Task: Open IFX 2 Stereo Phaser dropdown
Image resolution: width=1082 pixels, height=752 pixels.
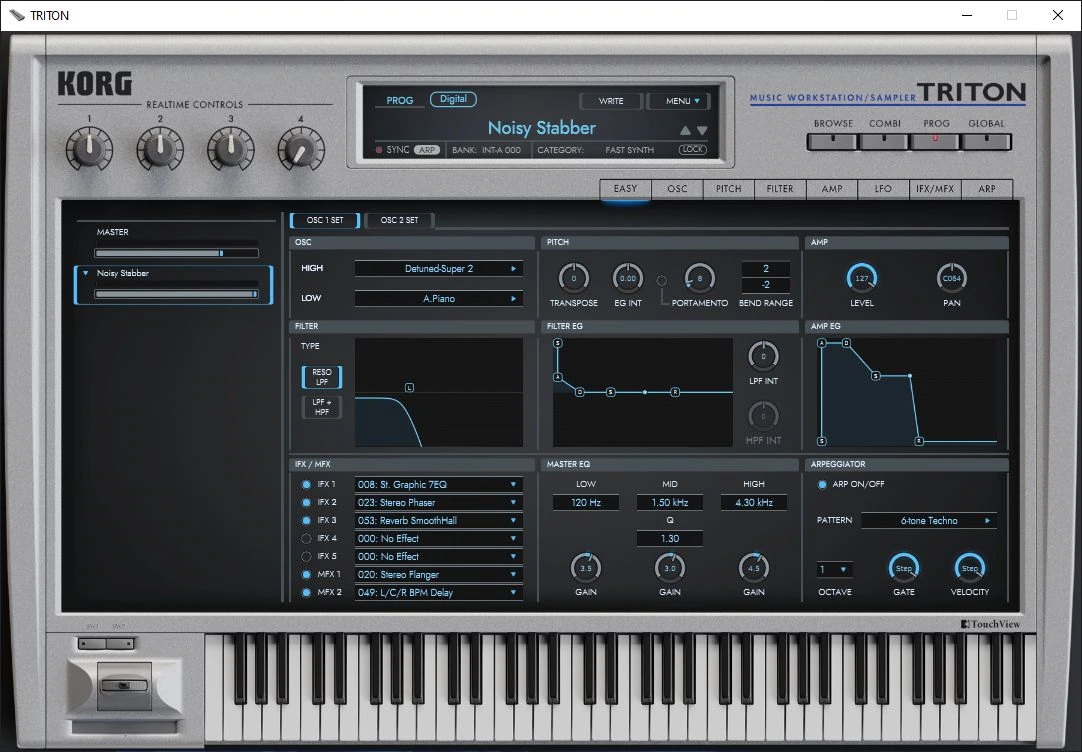Action: tap(439, 503)
